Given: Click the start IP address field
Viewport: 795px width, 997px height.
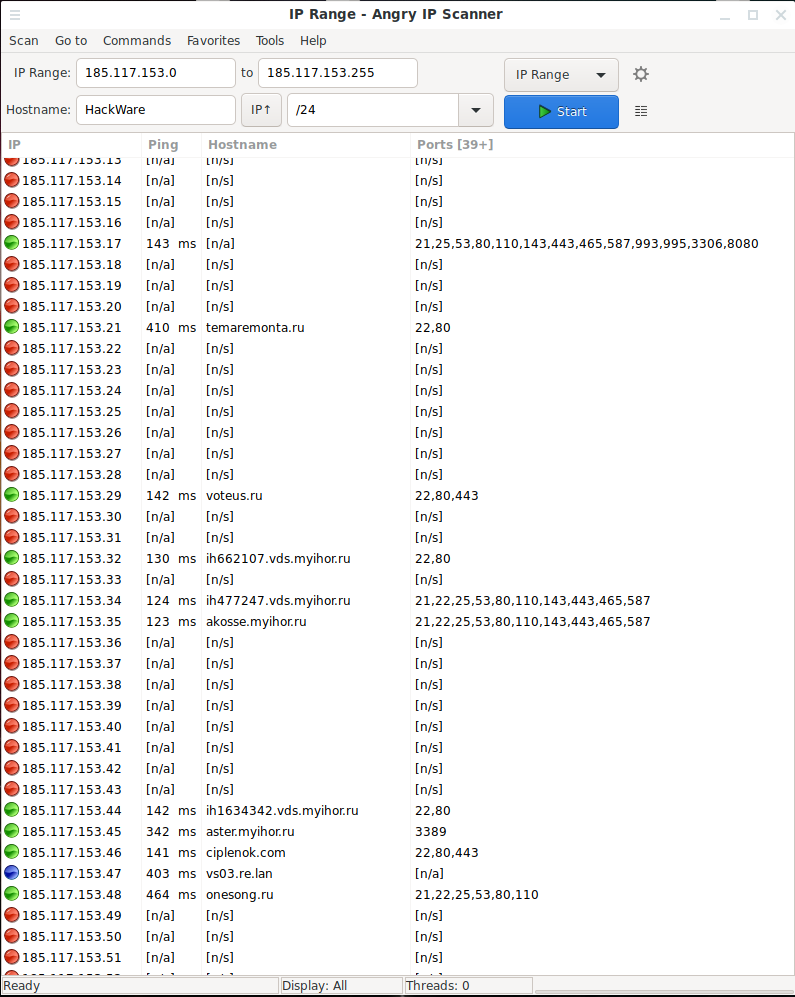Looking at the screenshot, I should pyautogui.click(x=155, y=74).
